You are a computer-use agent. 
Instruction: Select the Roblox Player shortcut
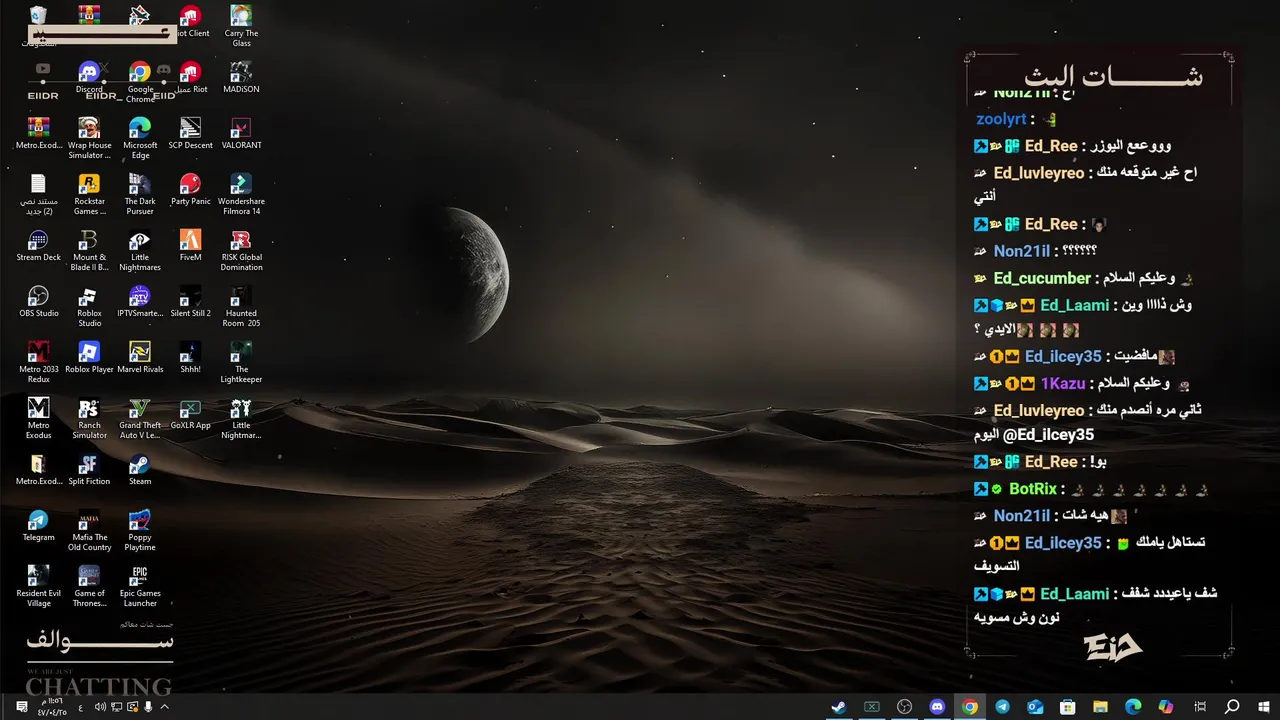tap(89, 358)
